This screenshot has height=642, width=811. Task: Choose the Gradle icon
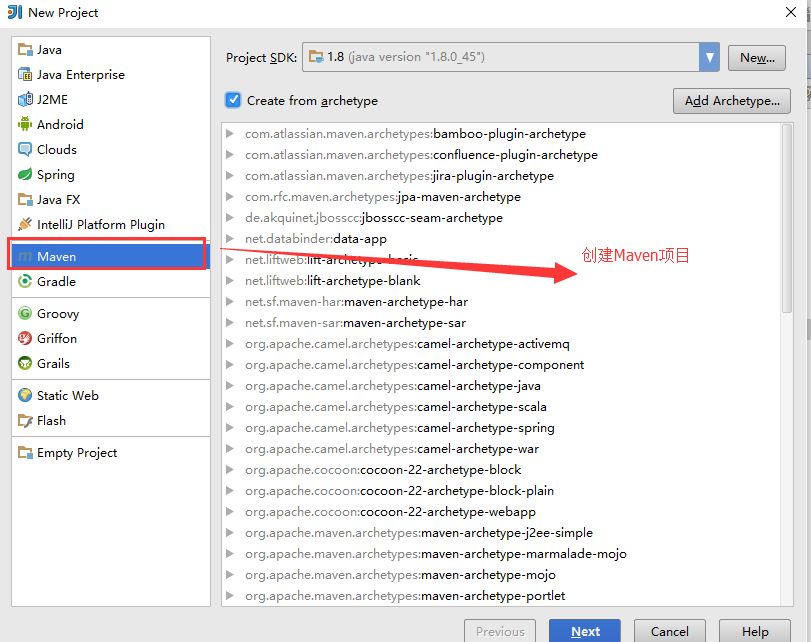point(25,281)
